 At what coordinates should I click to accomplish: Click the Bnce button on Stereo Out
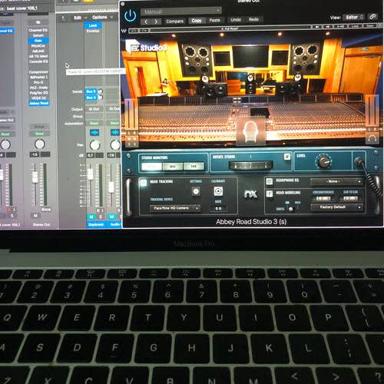pyautogui.click(x=46, y=209)
